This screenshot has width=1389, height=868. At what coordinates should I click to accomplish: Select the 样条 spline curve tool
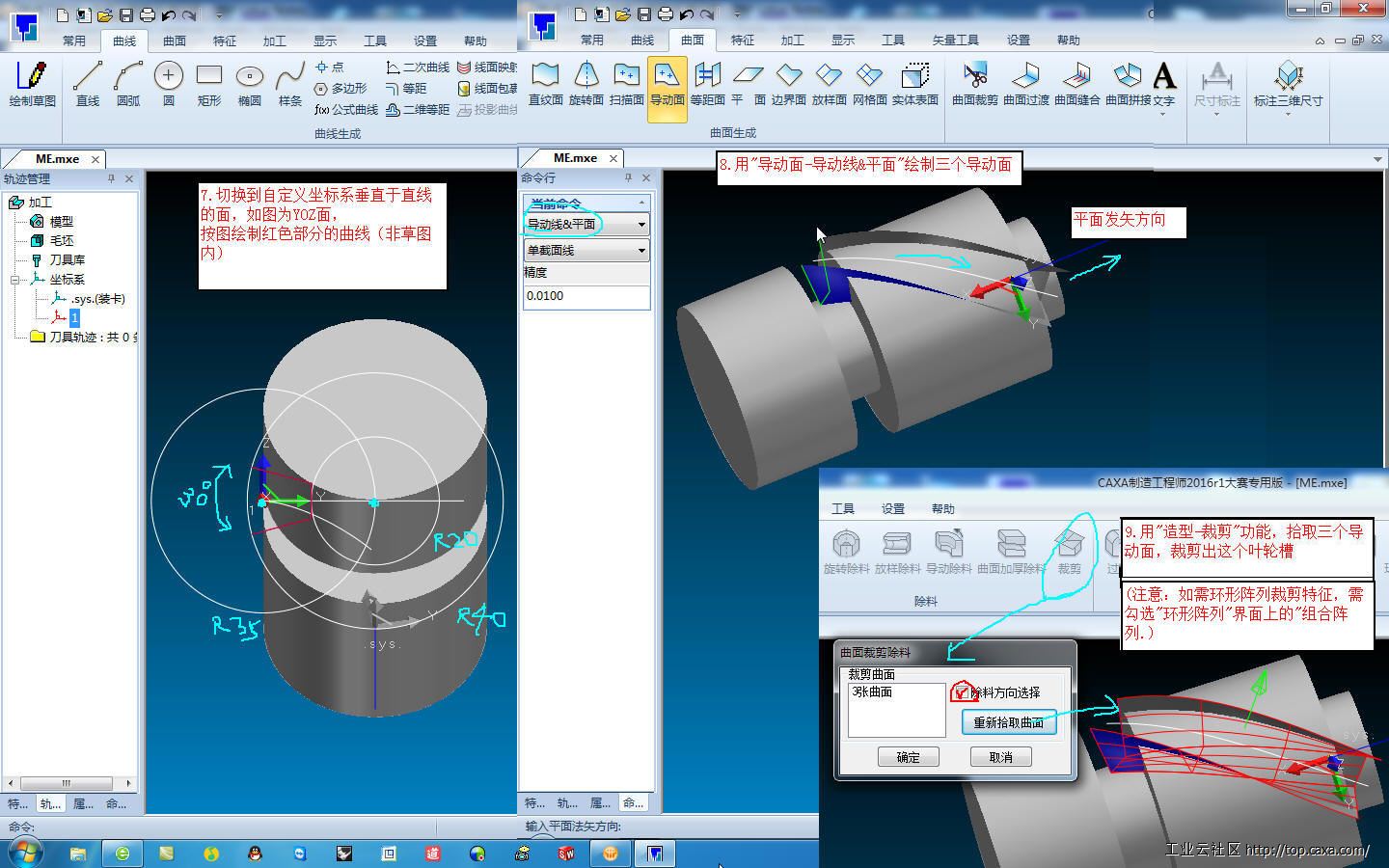pos(289,84)
